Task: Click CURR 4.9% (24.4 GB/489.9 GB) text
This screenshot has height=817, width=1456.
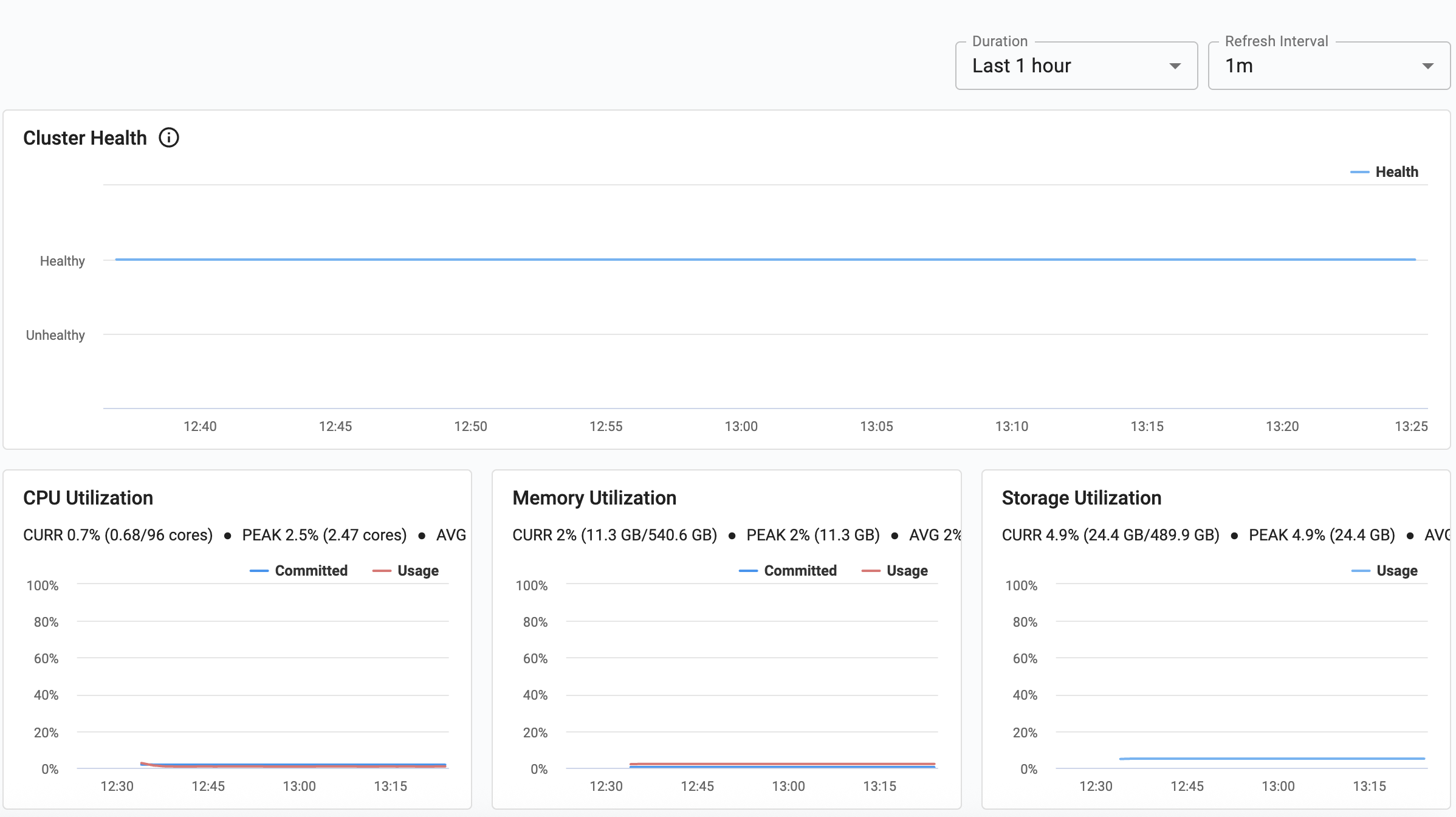Action: 1111,535
